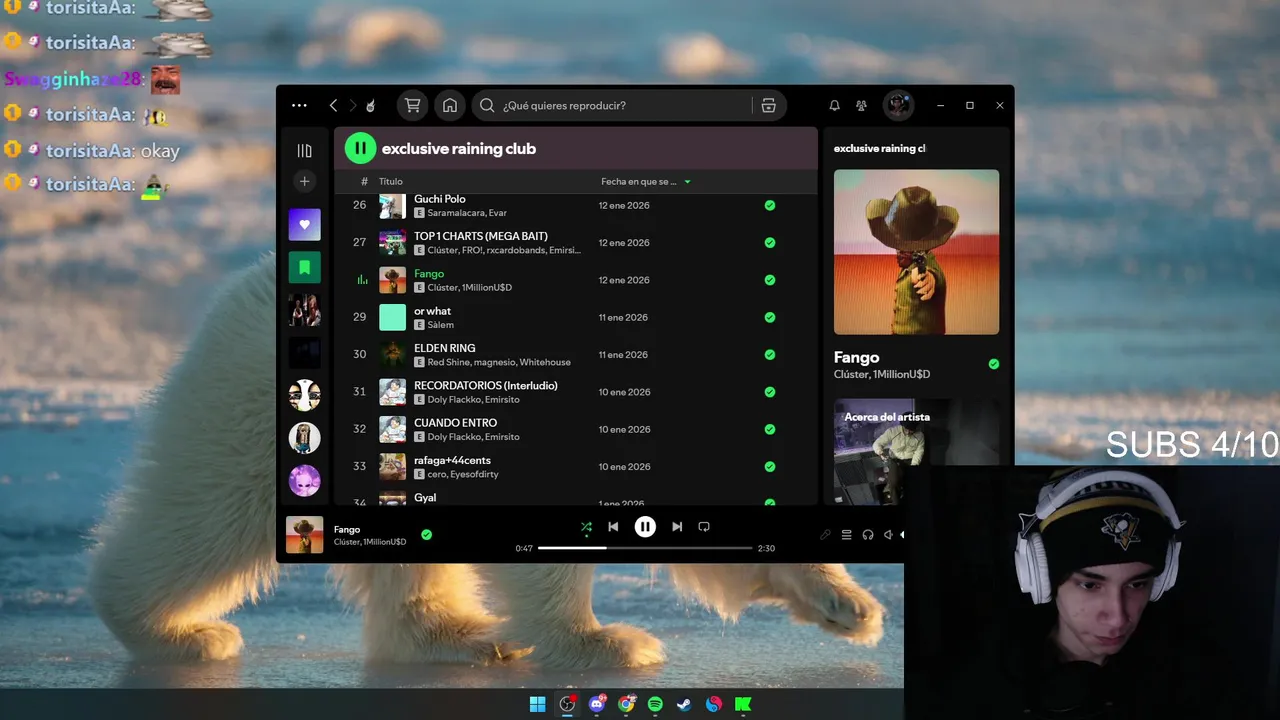1280x720 pixels.
Task: Click Fango album art in now-playing bar
Action: pos(305,535)
